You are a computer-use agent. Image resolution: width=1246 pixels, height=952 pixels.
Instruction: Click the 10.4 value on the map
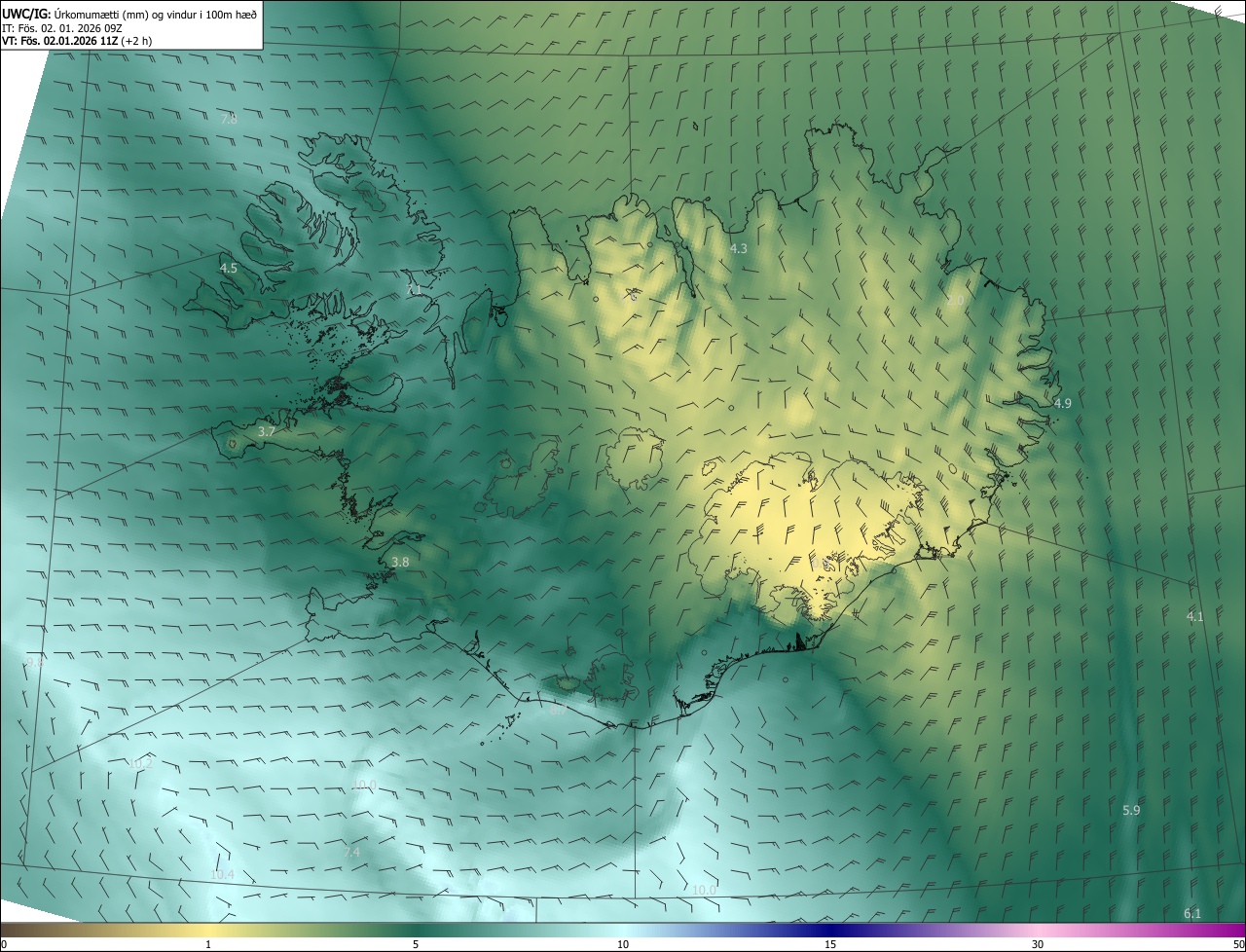[222, 875]
